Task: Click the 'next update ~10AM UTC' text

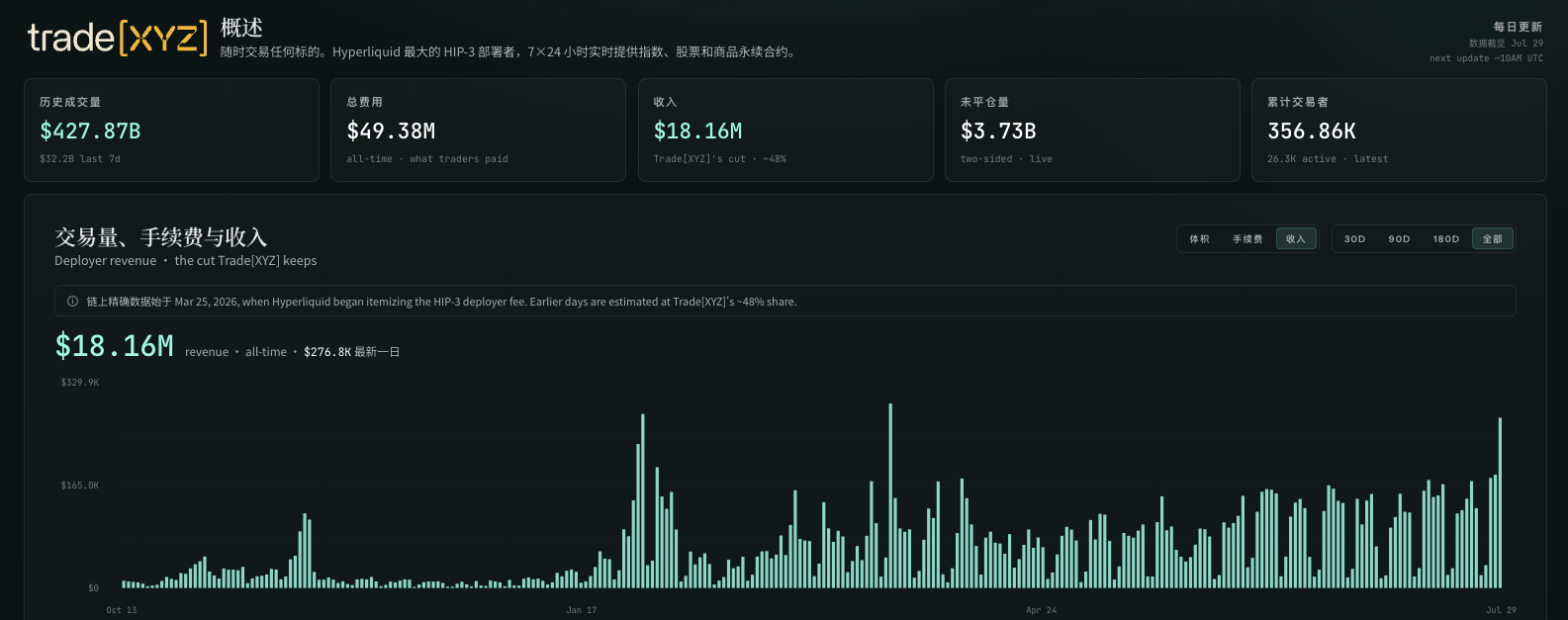Action: (x=1486, y=58)
